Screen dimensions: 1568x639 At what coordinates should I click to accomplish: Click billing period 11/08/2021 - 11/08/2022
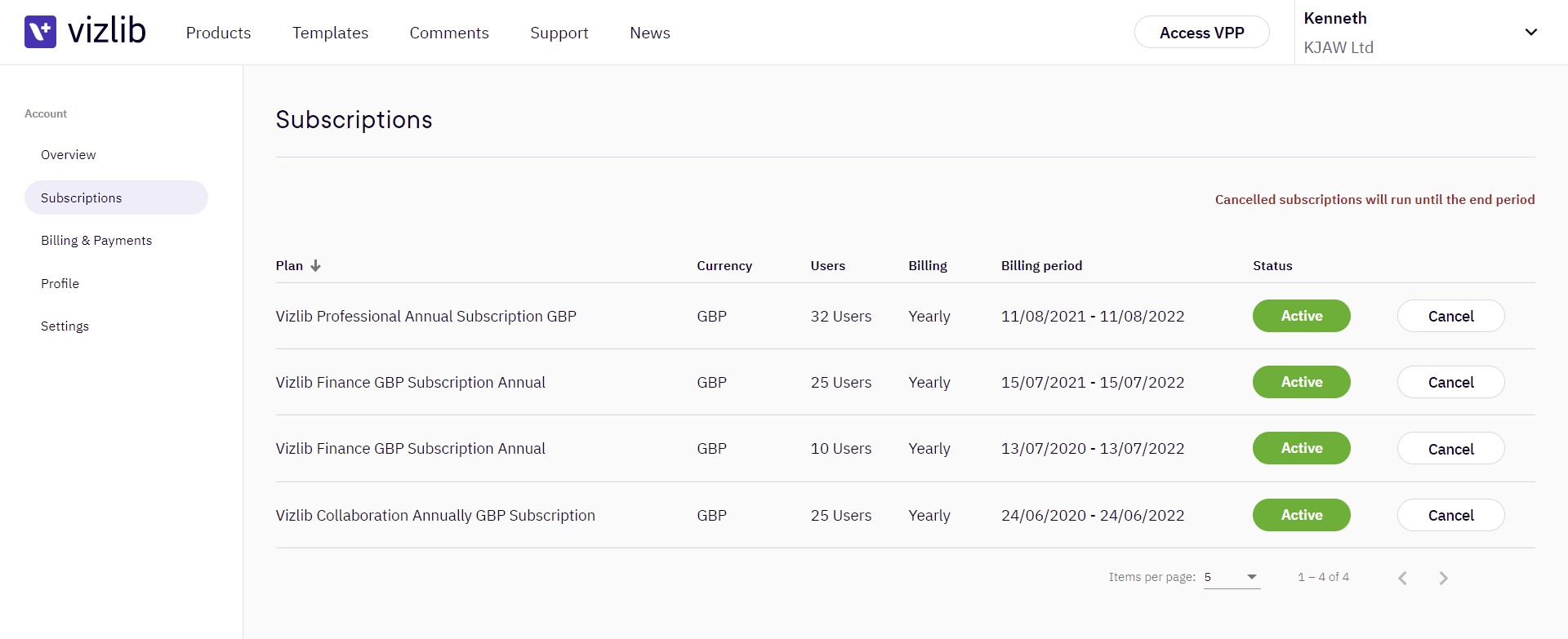(x=1093, y=317)
